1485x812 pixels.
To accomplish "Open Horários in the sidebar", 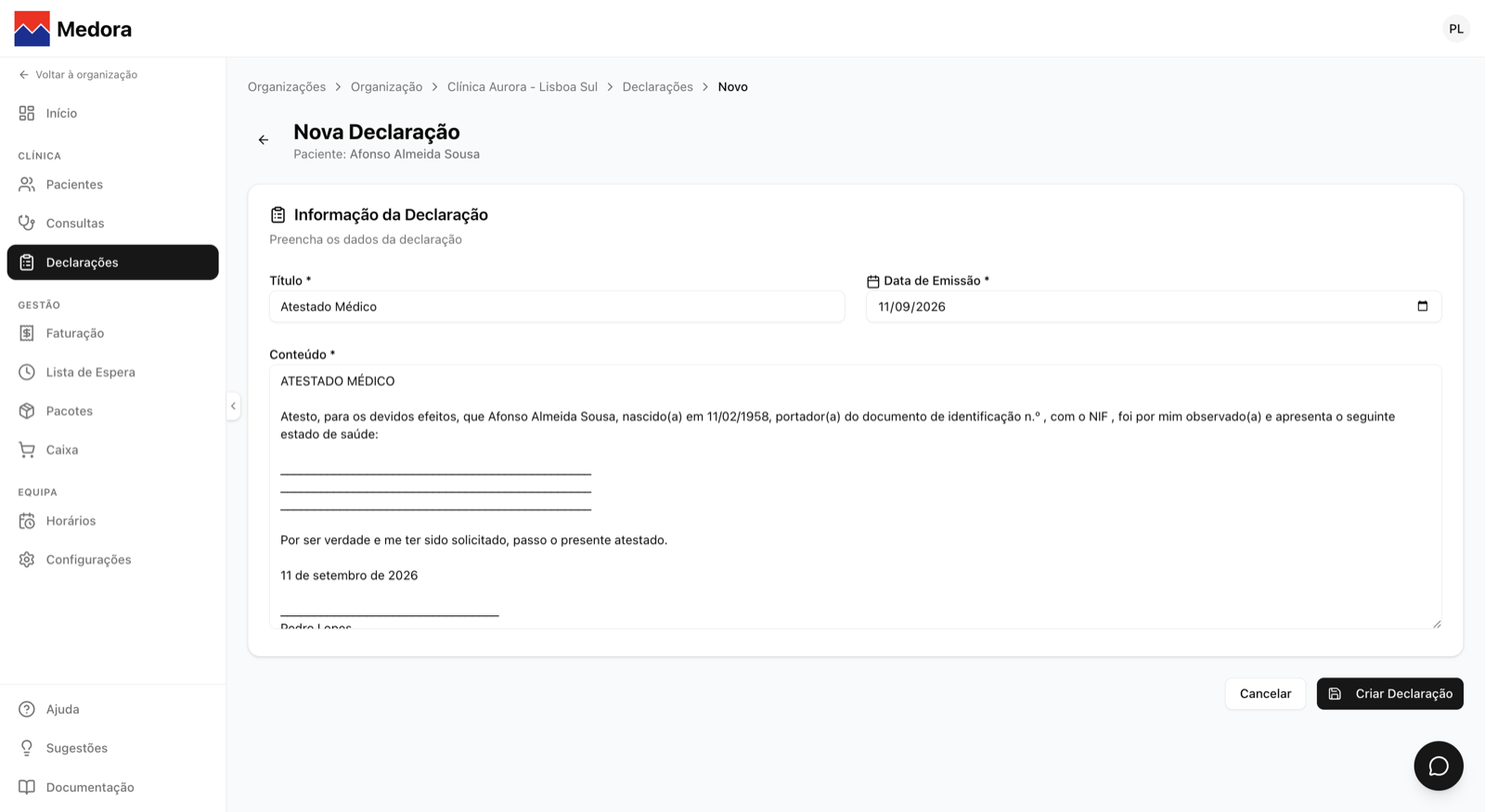I will click(x=113, y=521).
